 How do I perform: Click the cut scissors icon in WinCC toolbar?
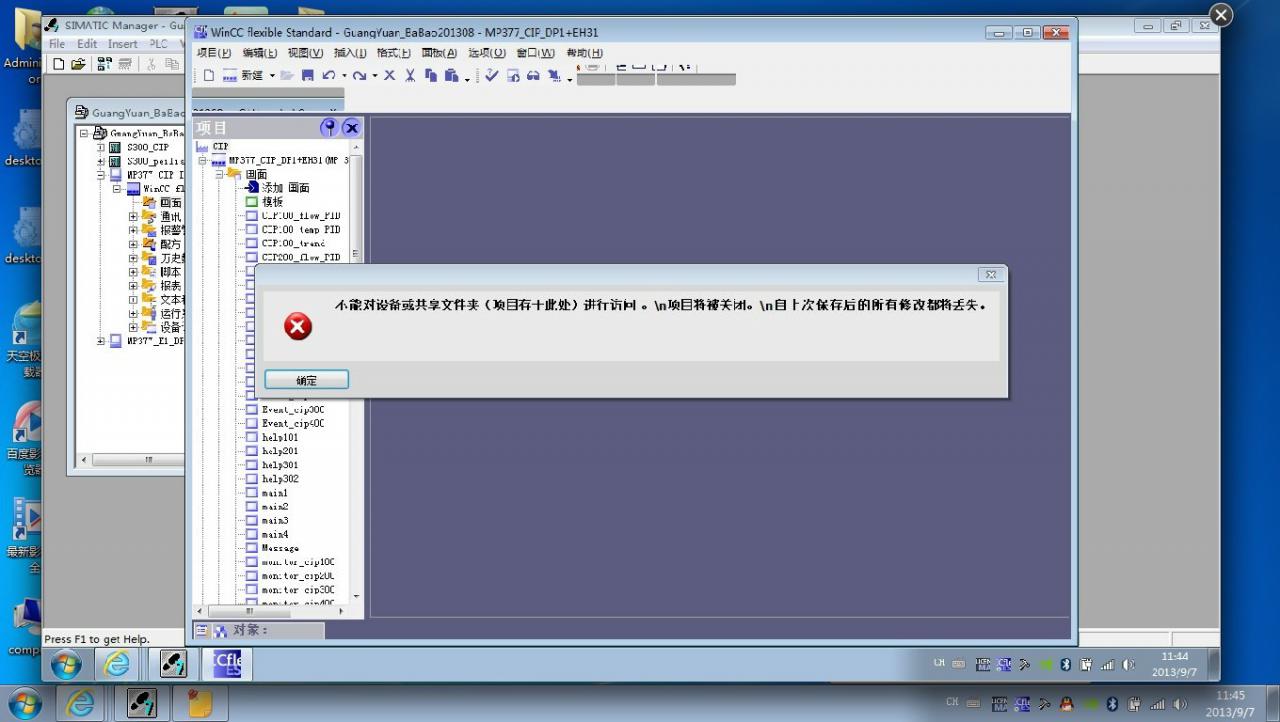(410, 76)
